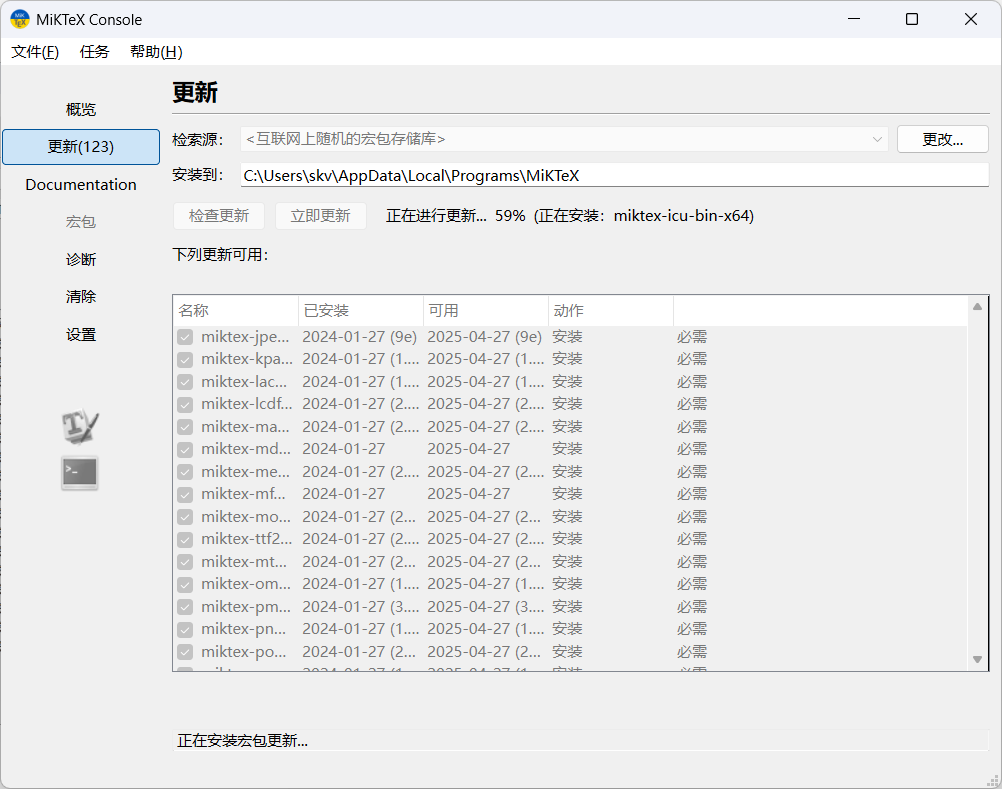Open the 清除 sidebar page
1002x789 pixels.
coord(81,296)
